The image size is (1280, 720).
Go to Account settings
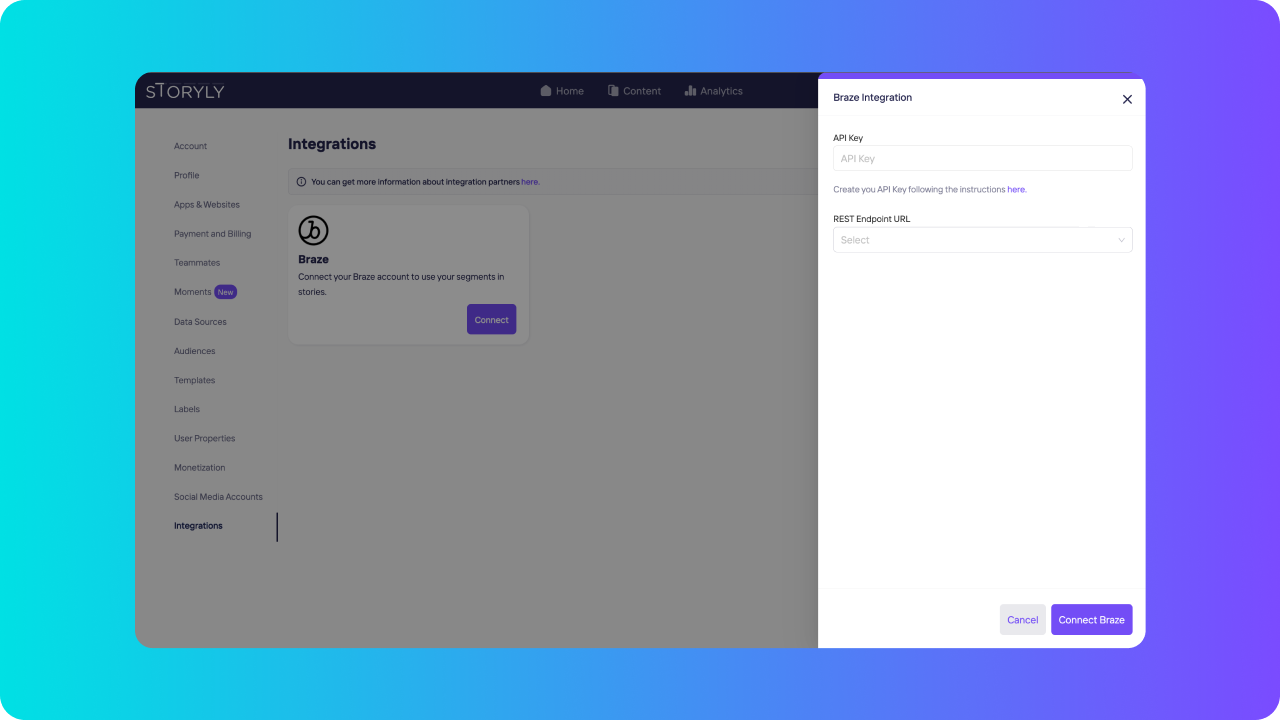click(190, 146)
